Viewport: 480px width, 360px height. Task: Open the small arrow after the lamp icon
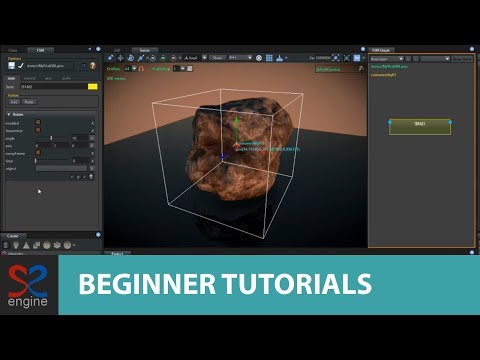click(286, 58)
